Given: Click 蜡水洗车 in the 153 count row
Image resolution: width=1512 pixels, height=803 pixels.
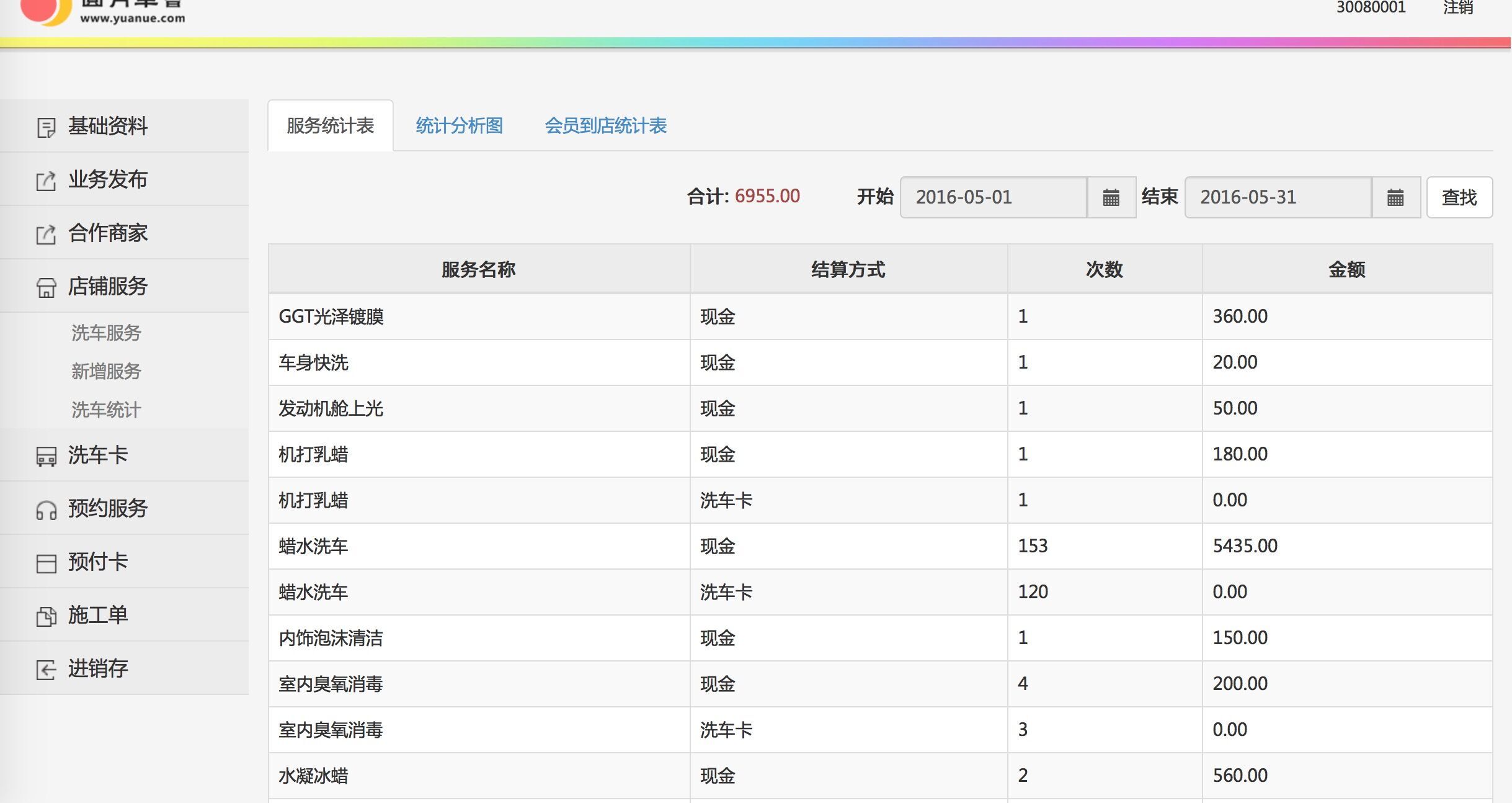Looking at the screenshot, I should [x=313, y=546].
